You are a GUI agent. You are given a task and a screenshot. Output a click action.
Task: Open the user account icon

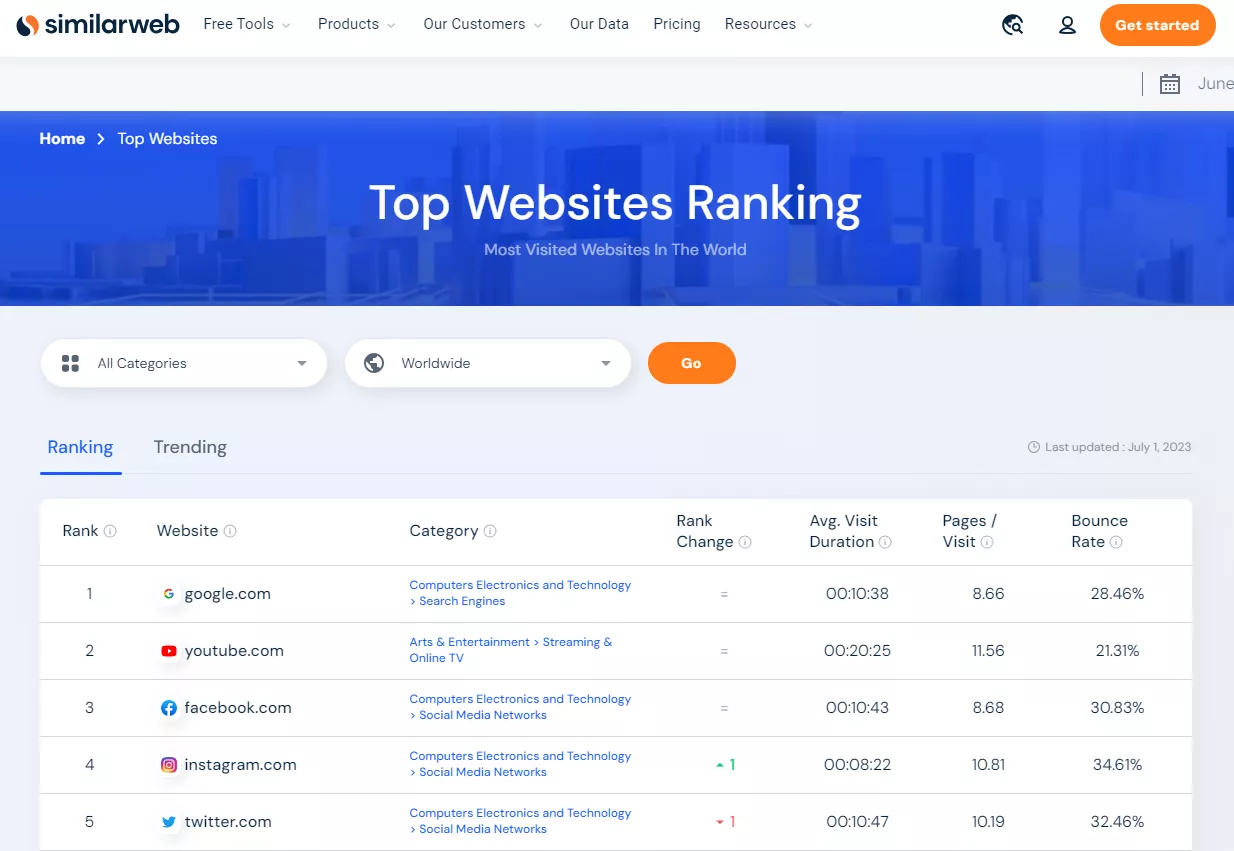click(x=1067, y=25)
